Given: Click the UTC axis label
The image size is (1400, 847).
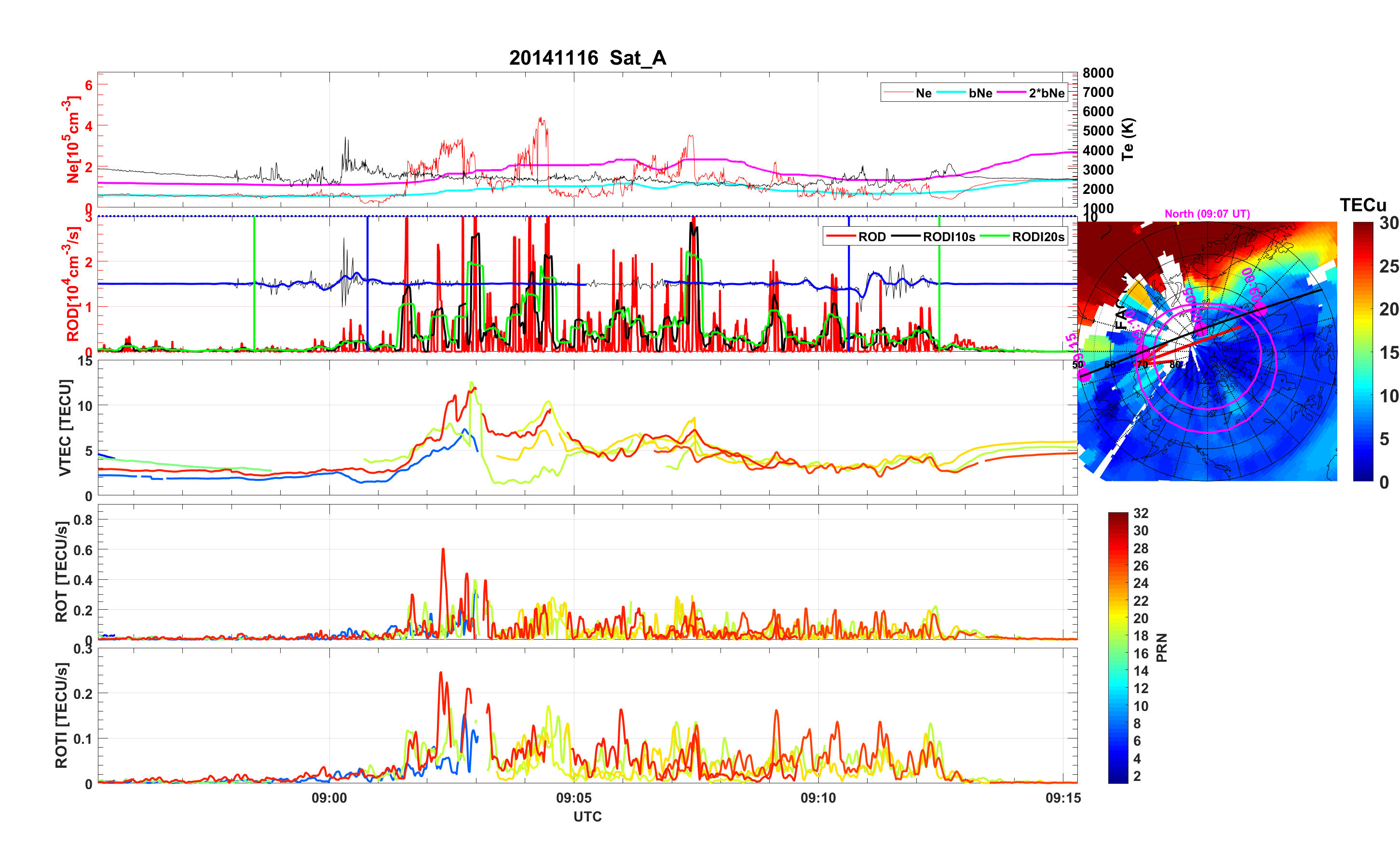Looking at the screenshot, I should (x=587, y=817).
